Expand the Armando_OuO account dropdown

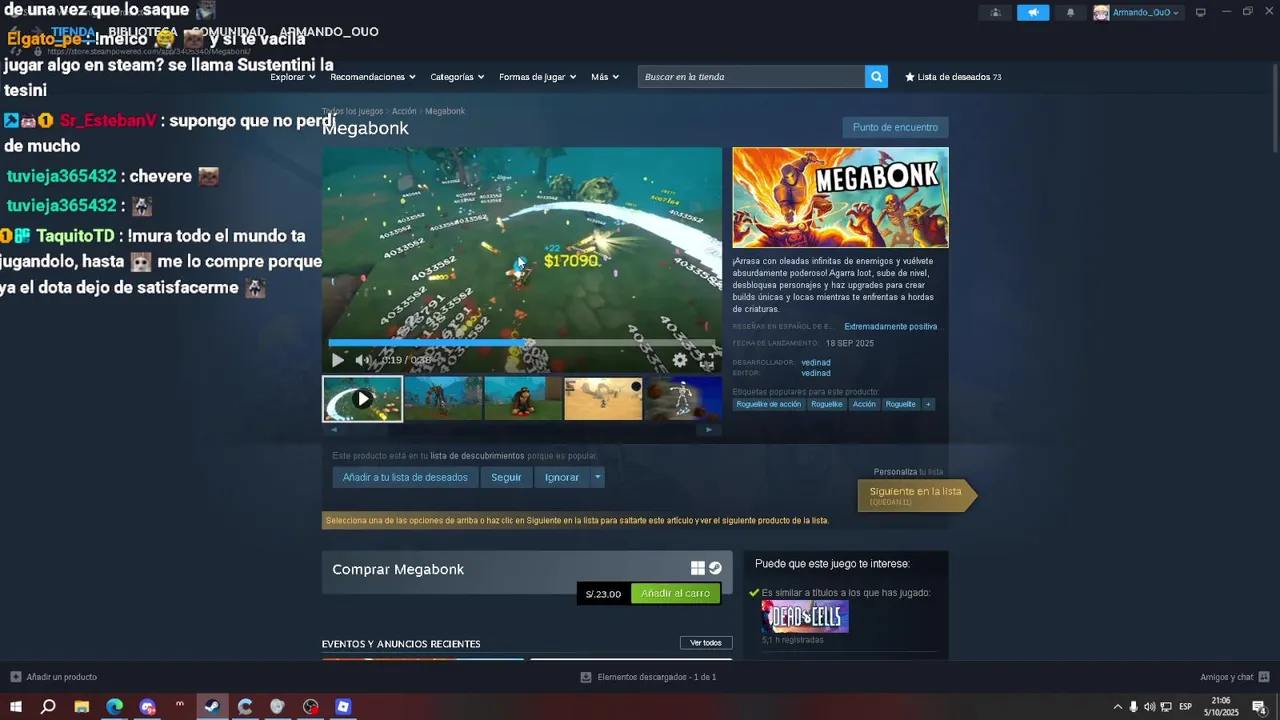point(1145,13)
